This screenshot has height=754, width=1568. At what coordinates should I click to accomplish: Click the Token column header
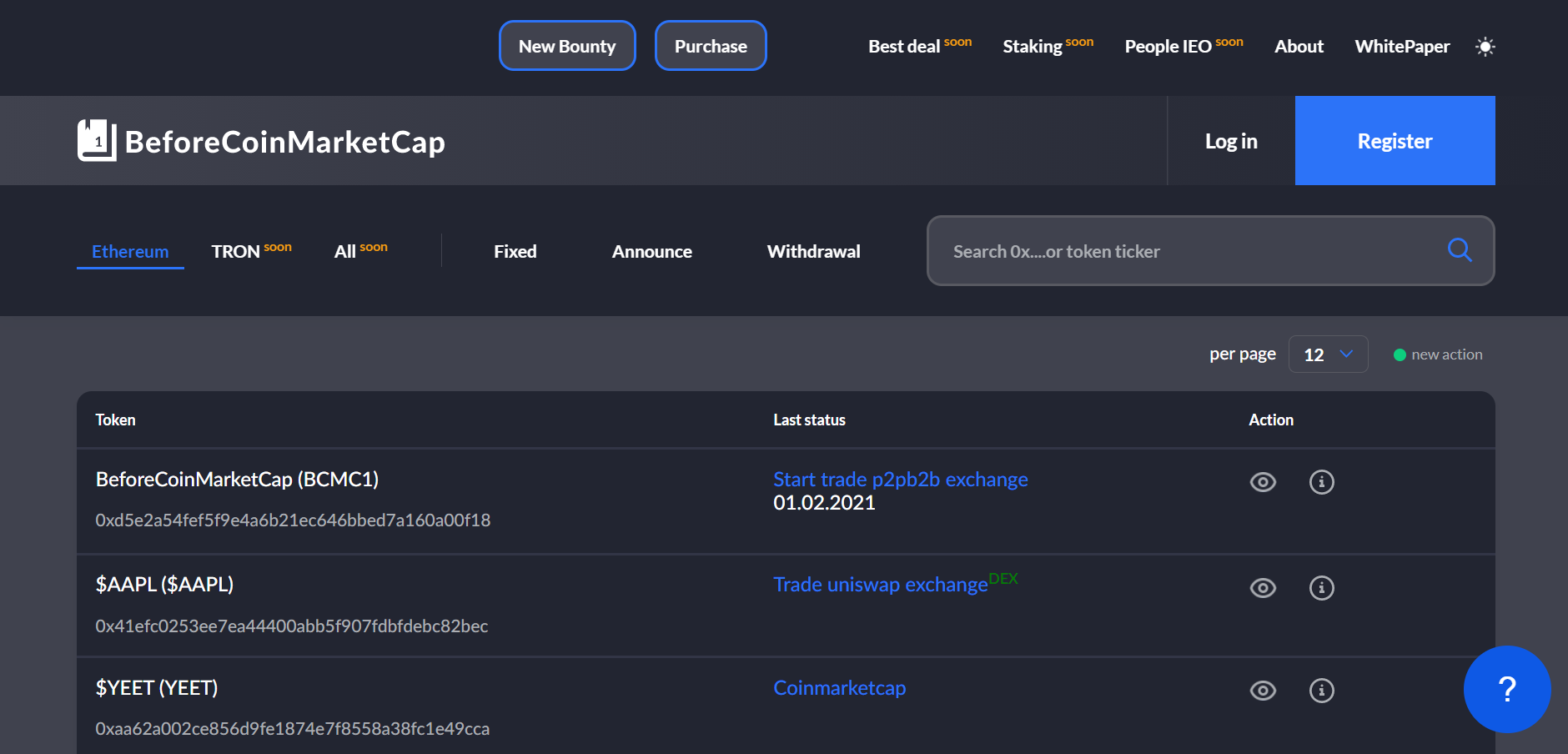pyautogui.click(x=115, y=420)
